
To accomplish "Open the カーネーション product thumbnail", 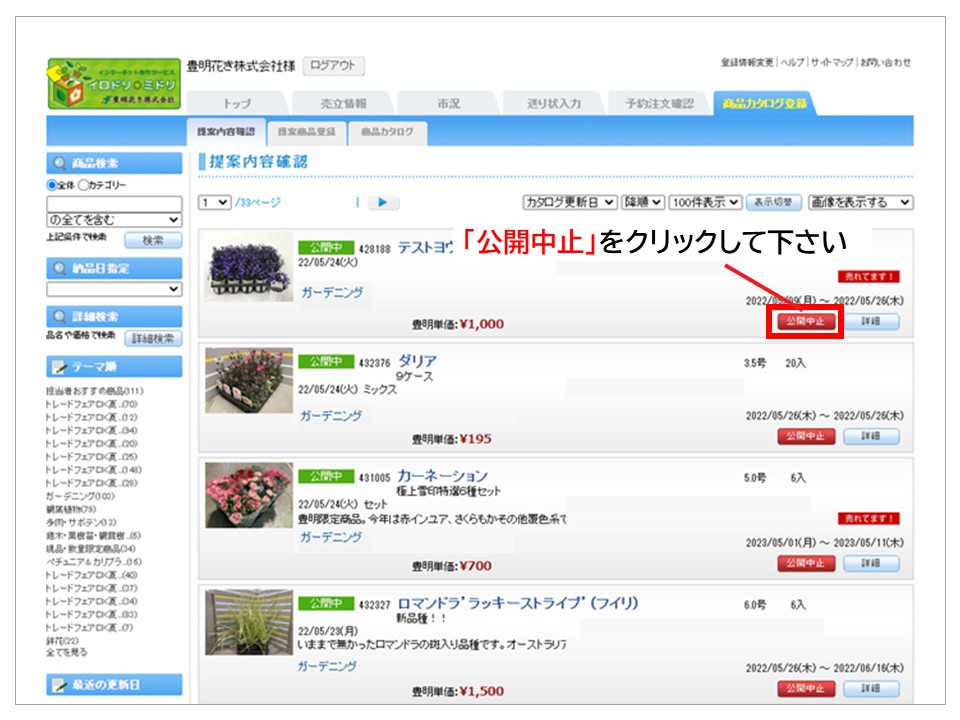I will pos(235,494).
